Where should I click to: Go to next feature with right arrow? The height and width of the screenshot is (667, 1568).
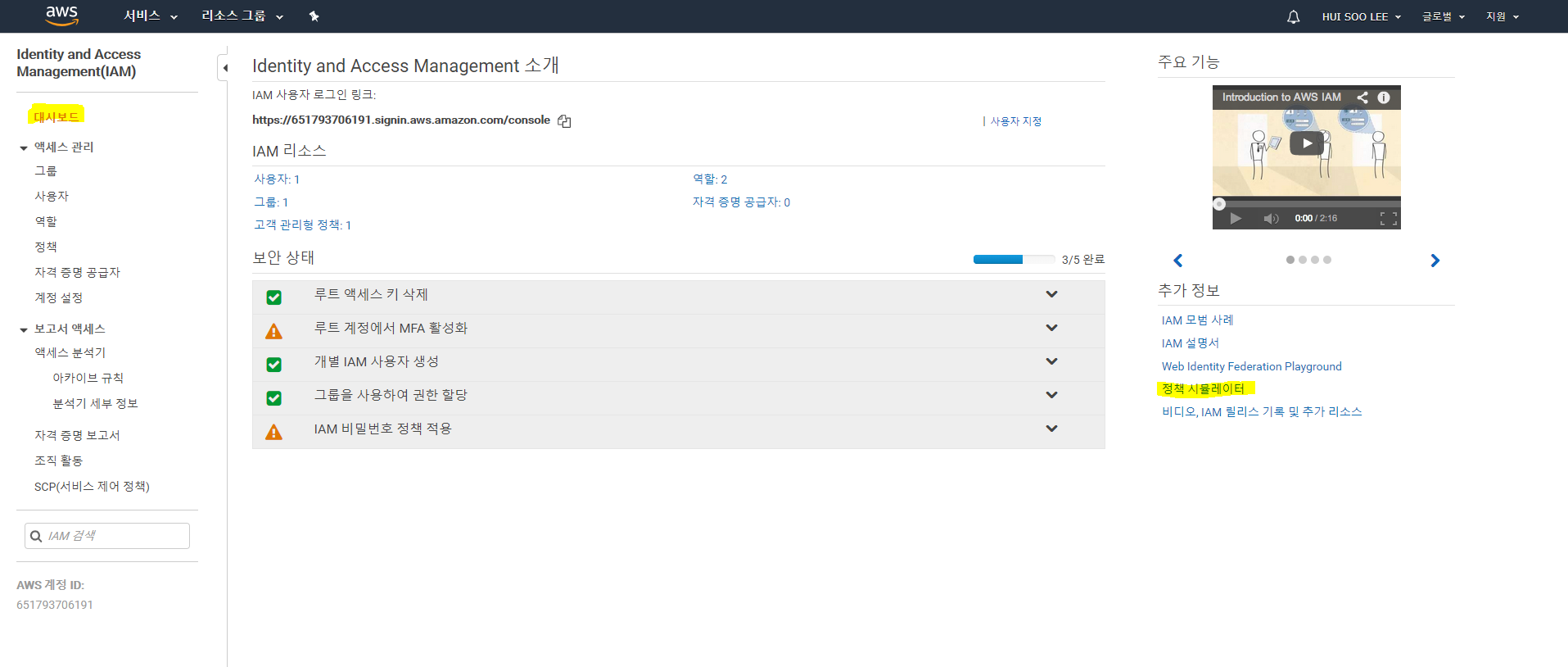1435,261
